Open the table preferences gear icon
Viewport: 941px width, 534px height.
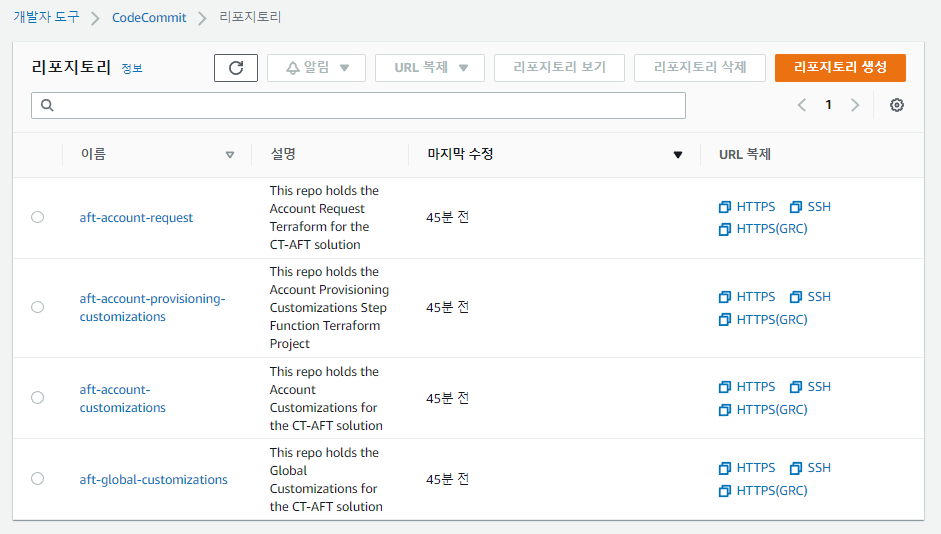(x=897, y=105)
